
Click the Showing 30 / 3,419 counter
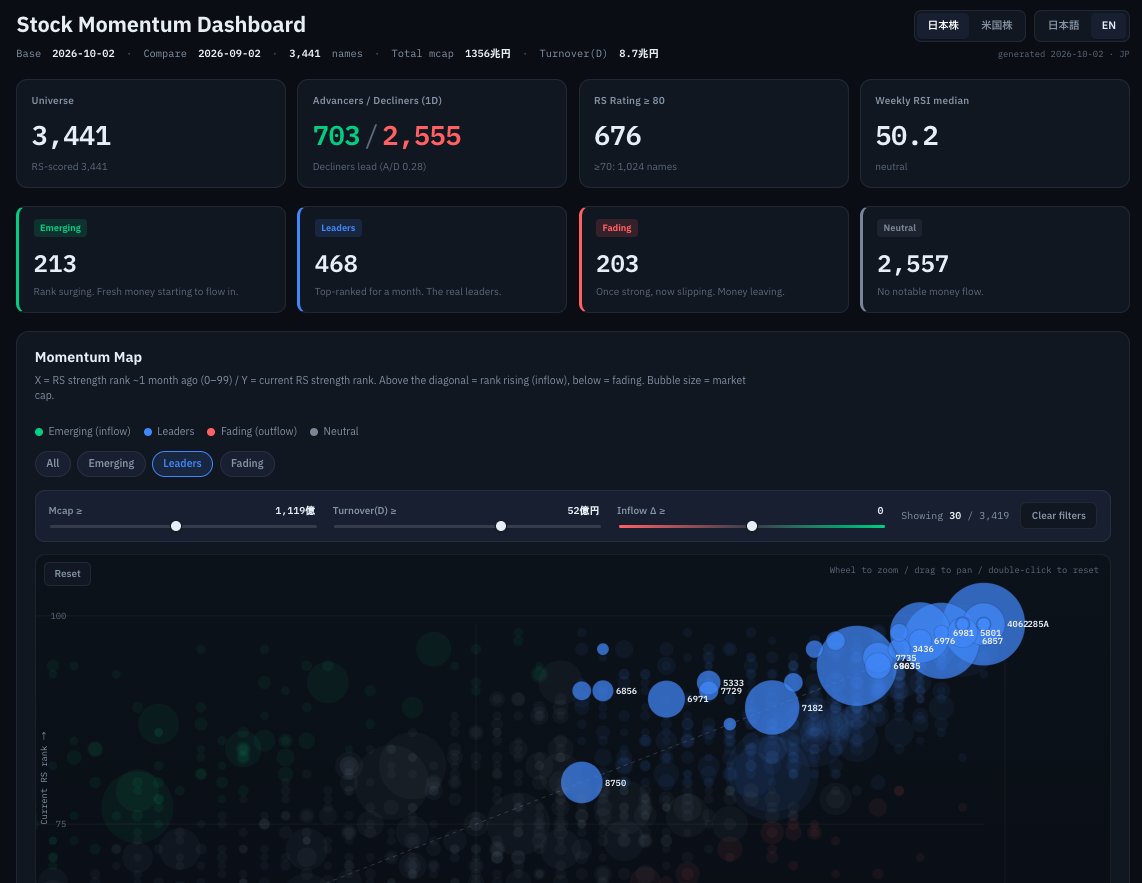[955, 516]
